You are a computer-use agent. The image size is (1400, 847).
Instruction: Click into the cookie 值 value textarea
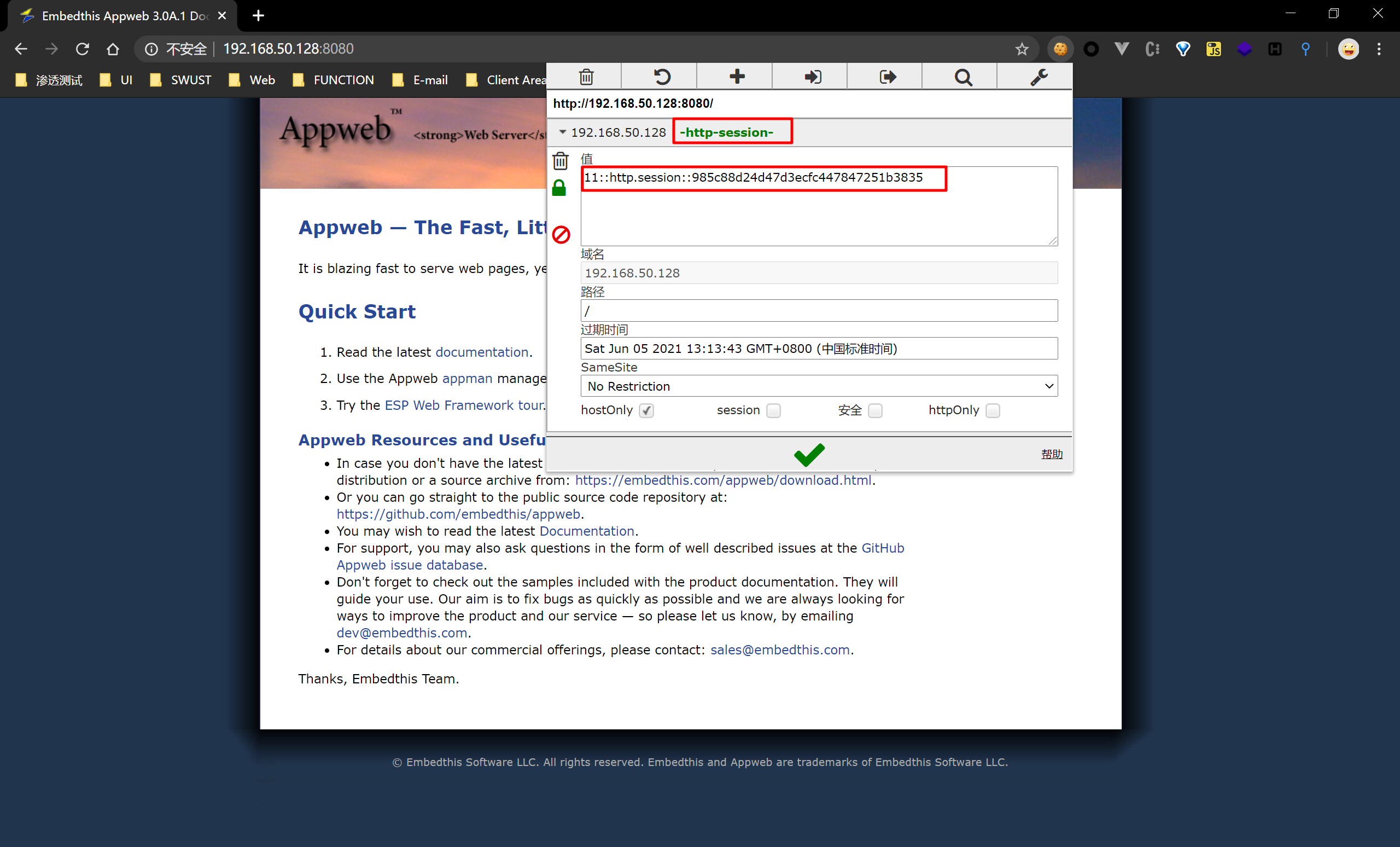click(x=819, y=206)
